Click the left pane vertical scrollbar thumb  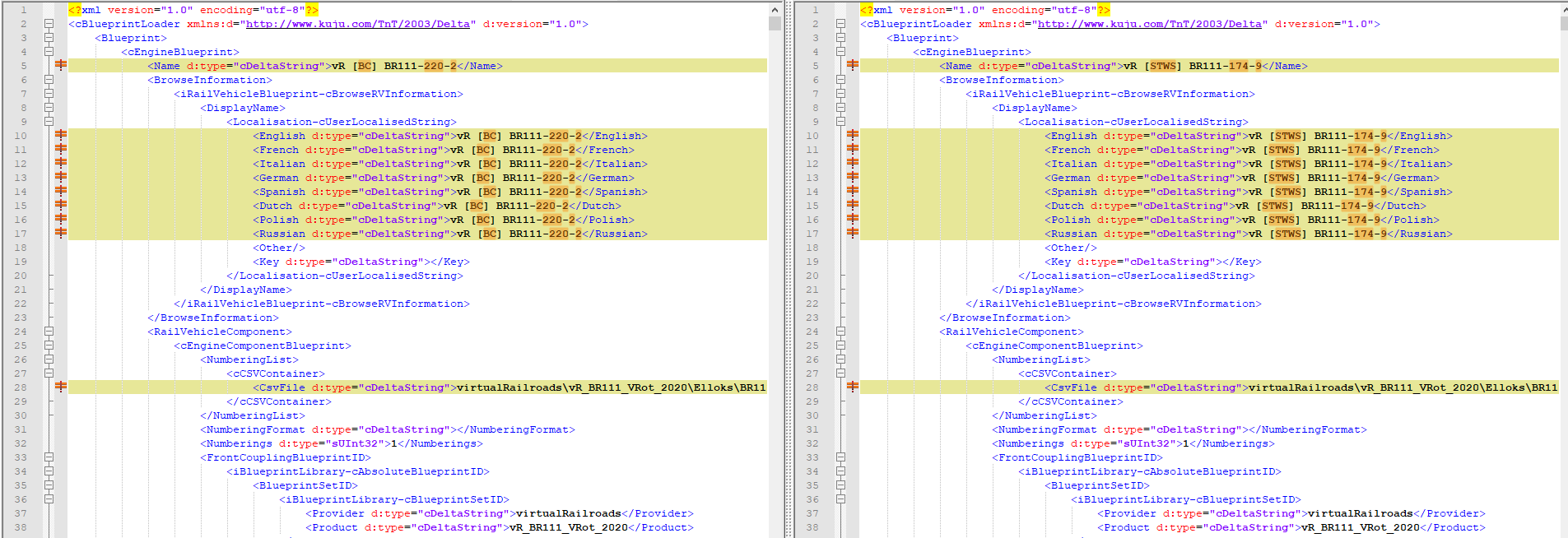coord(775,23)
